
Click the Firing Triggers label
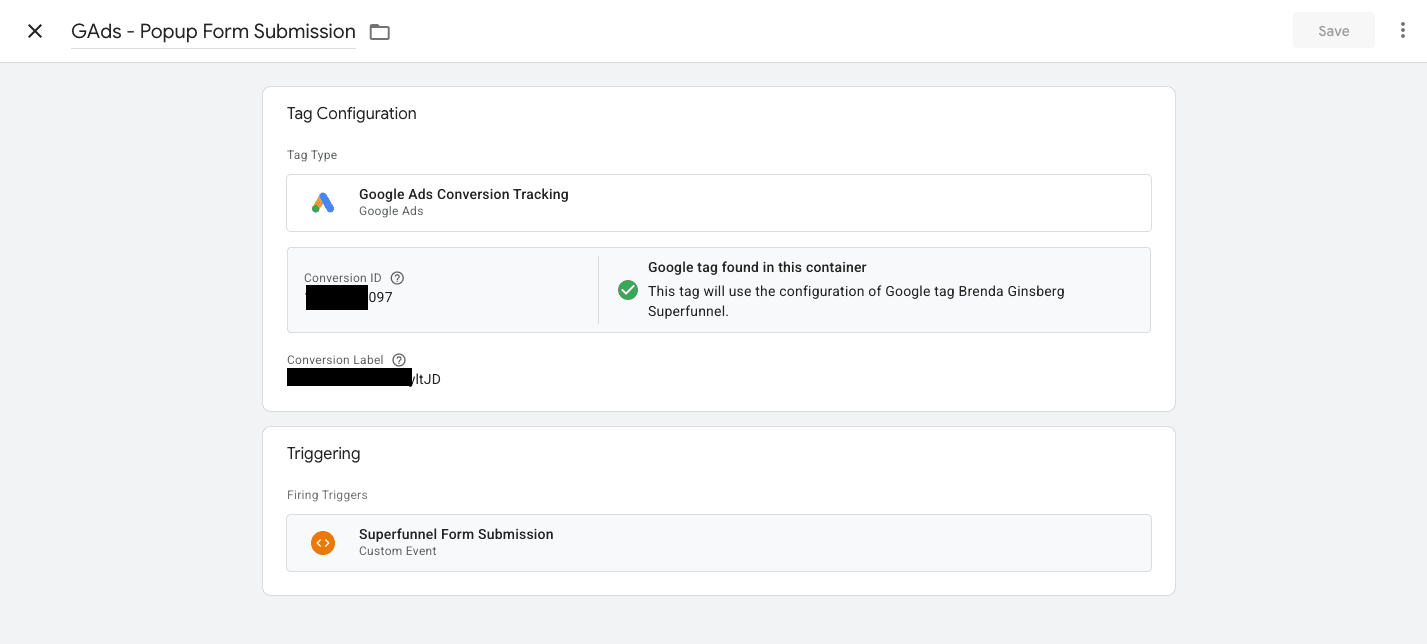(327, 495)
